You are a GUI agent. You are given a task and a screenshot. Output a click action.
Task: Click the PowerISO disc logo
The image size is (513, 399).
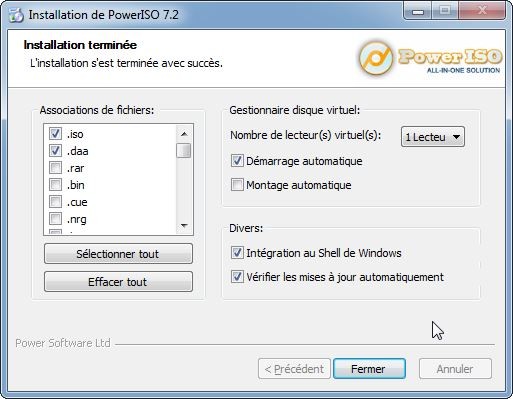click(376, 58)
